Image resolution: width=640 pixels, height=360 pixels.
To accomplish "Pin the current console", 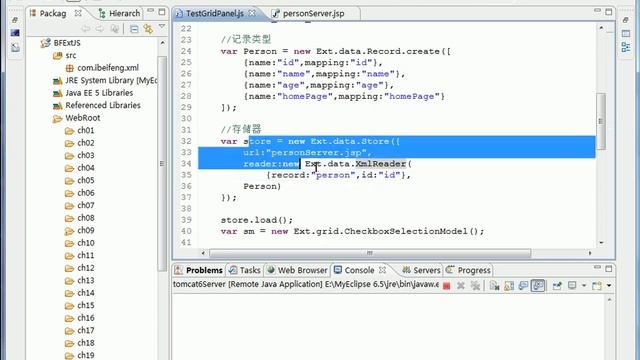I will point(558,286).
